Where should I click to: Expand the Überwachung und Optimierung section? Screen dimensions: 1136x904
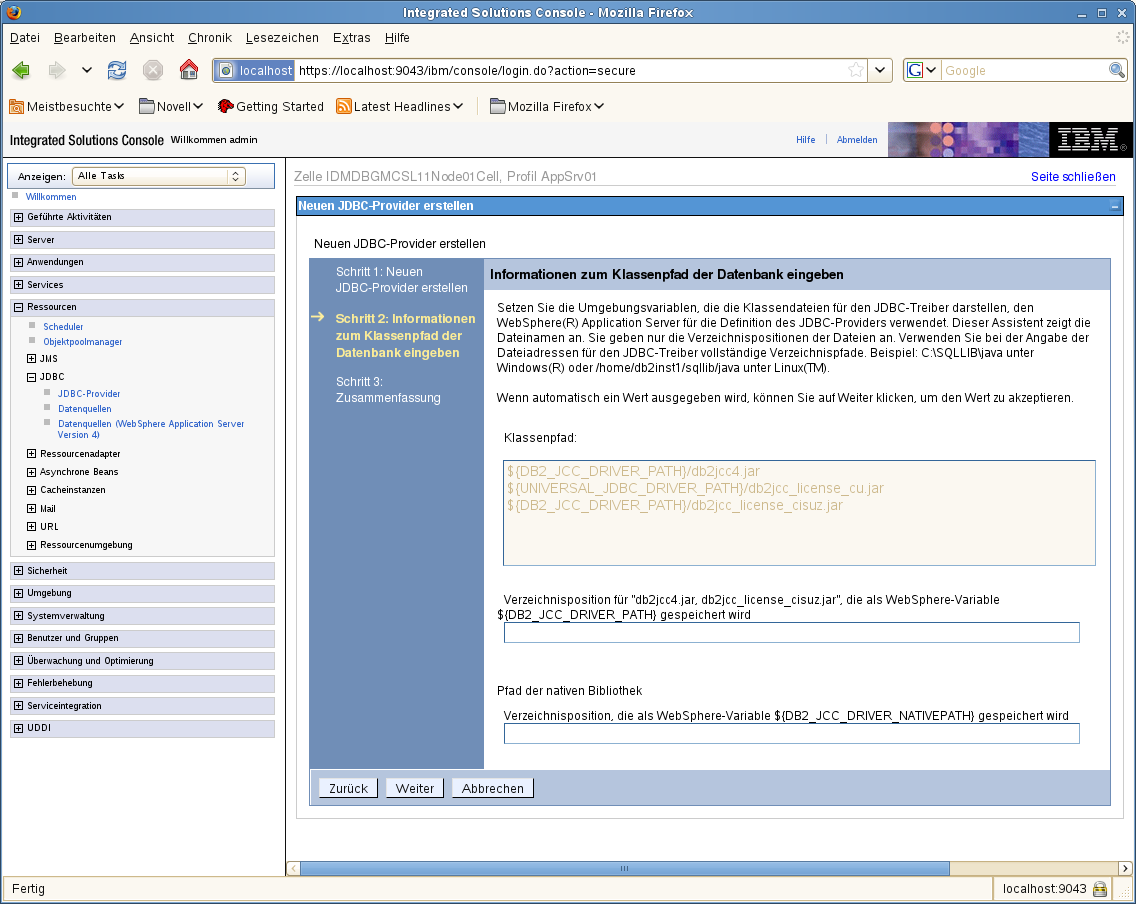[x=18, y=661]
